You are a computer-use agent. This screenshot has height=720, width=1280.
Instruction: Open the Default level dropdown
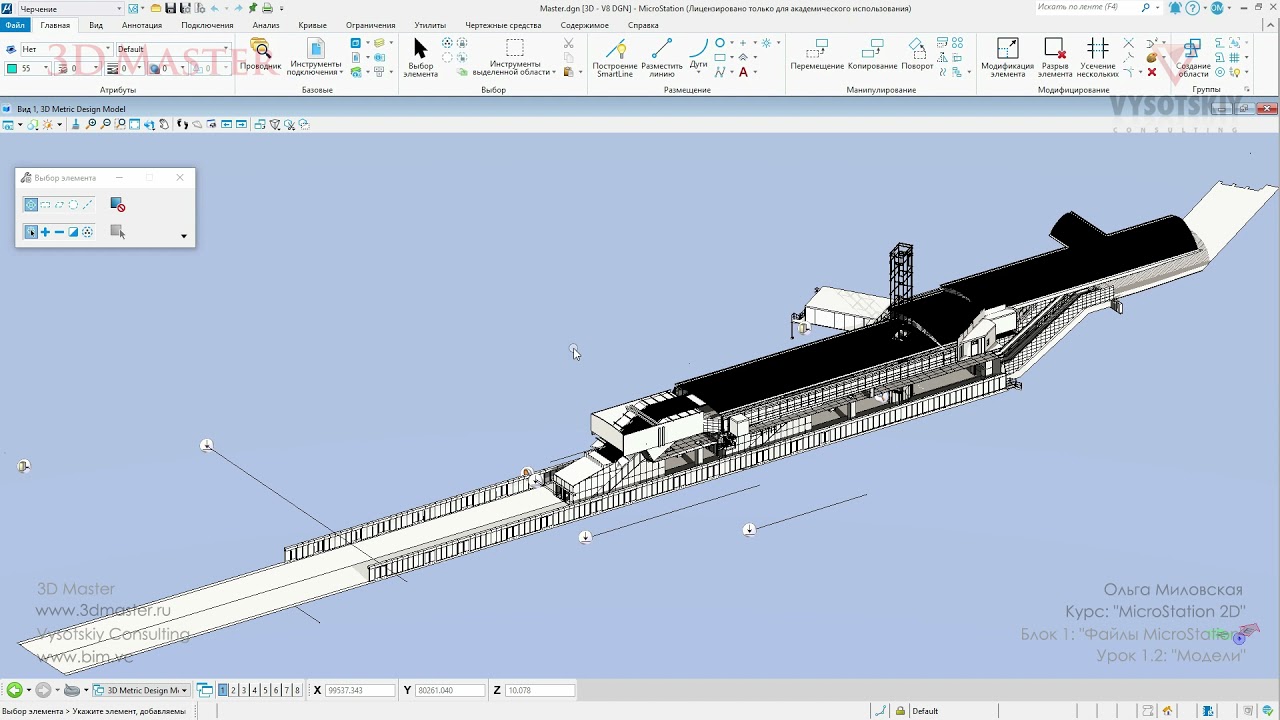(x=172, y=49)
